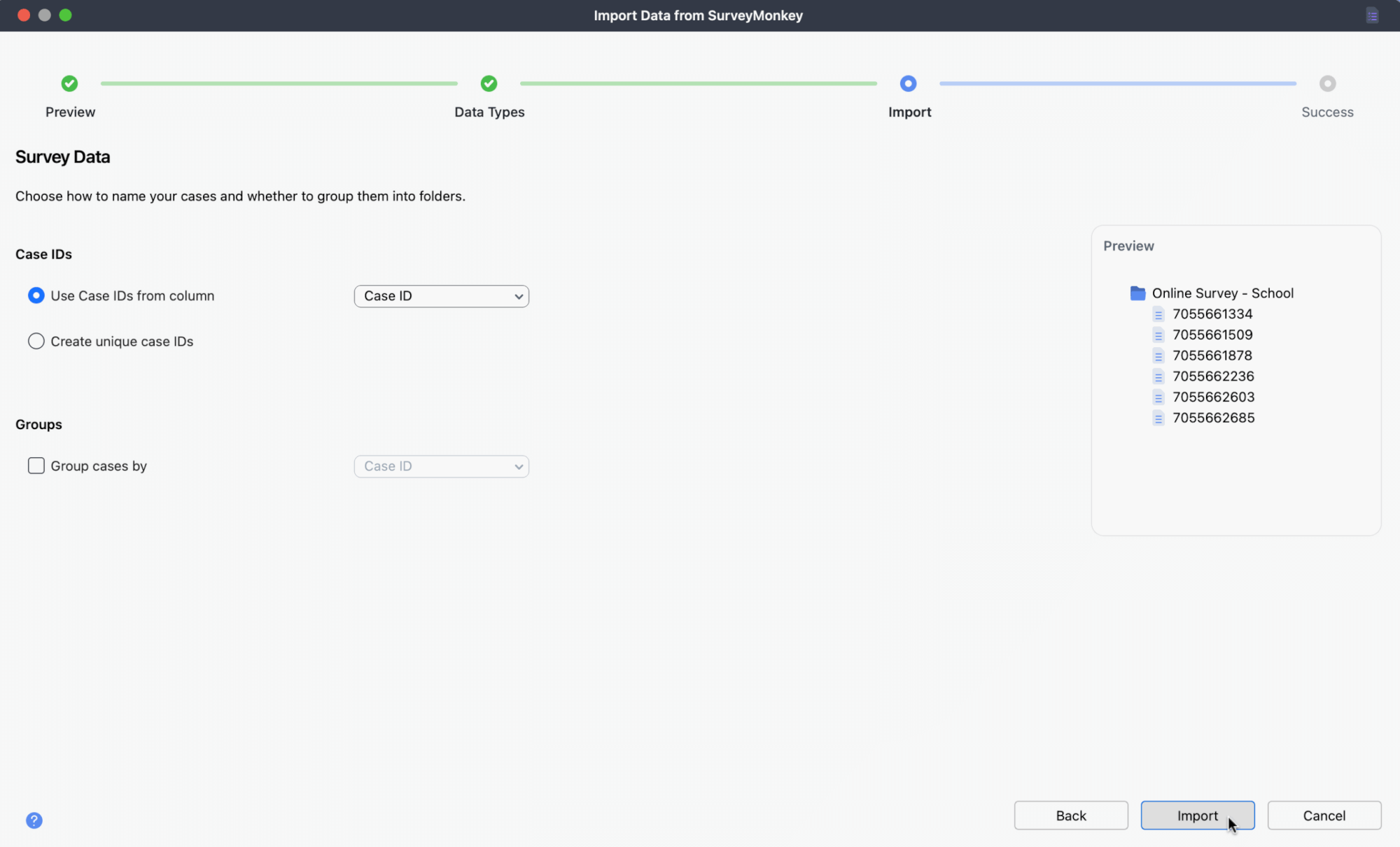Enable the Group cases by checkbox

tap(36, 465)
